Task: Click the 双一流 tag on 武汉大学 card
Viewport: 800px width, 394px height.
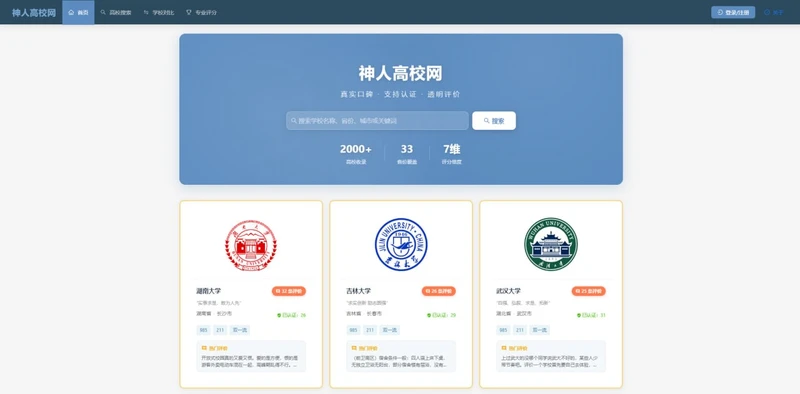Action: [540, 330]
